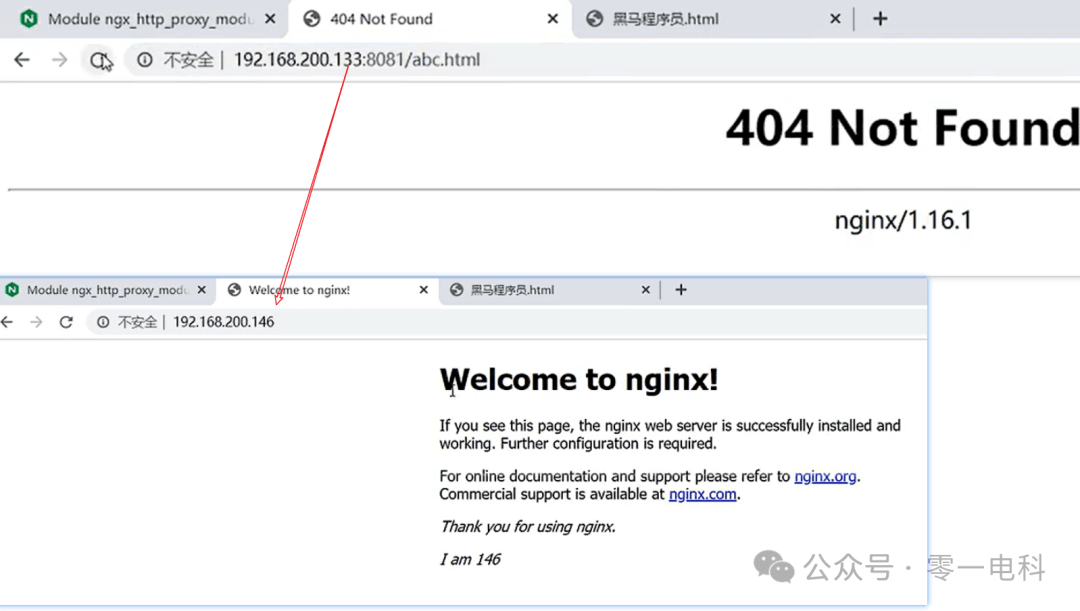Open site info icon beside 192.168.200.146 address

pos(103,322)
